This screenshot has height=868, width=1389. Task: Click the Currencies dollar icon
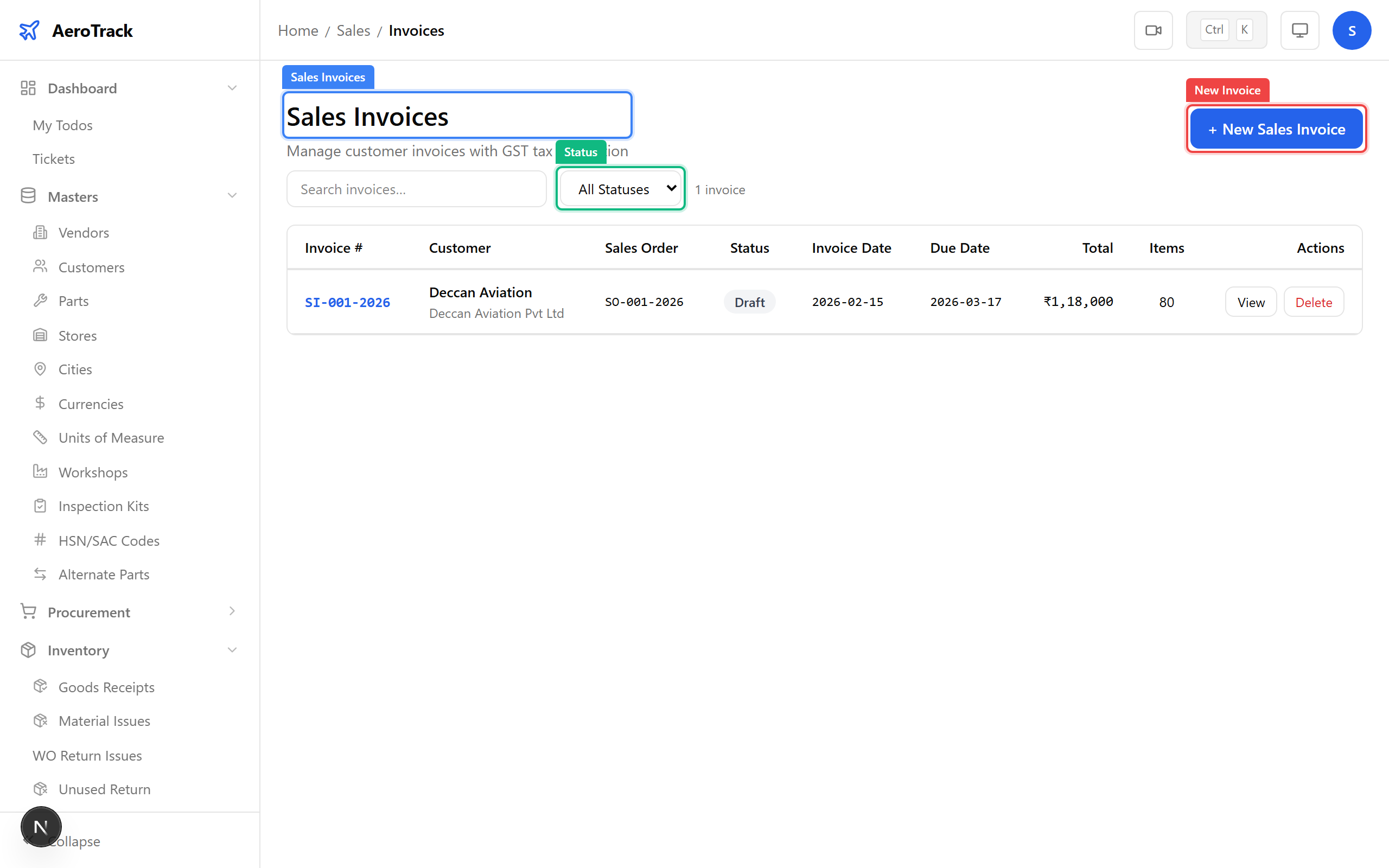(x=40, y=404)
